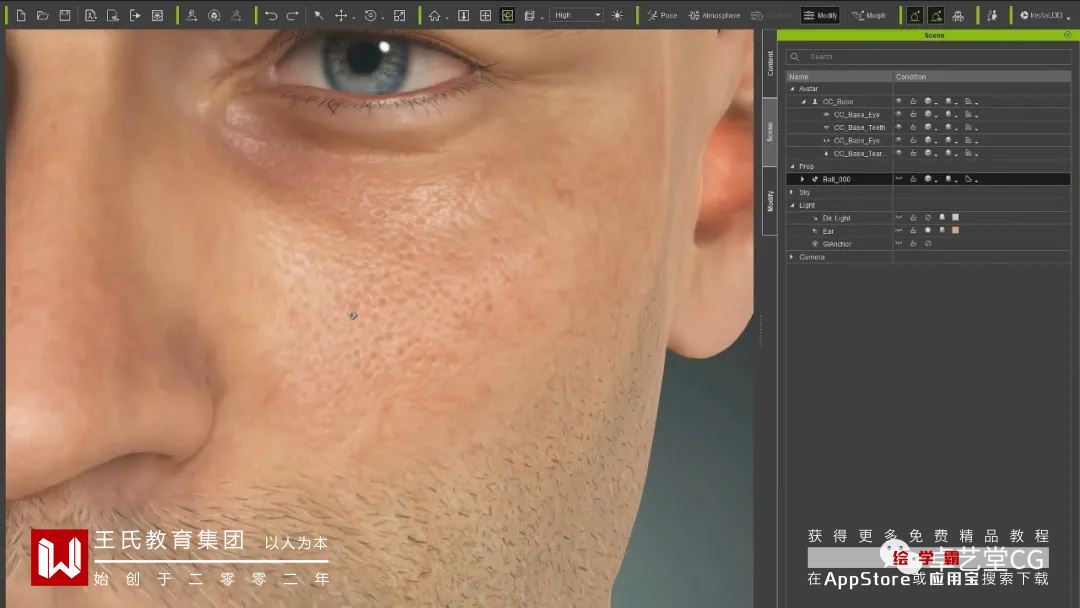Click the Name column header
Image resolution: width=1080 pixels, height=608 pixels.
click(x=840, y=76)
